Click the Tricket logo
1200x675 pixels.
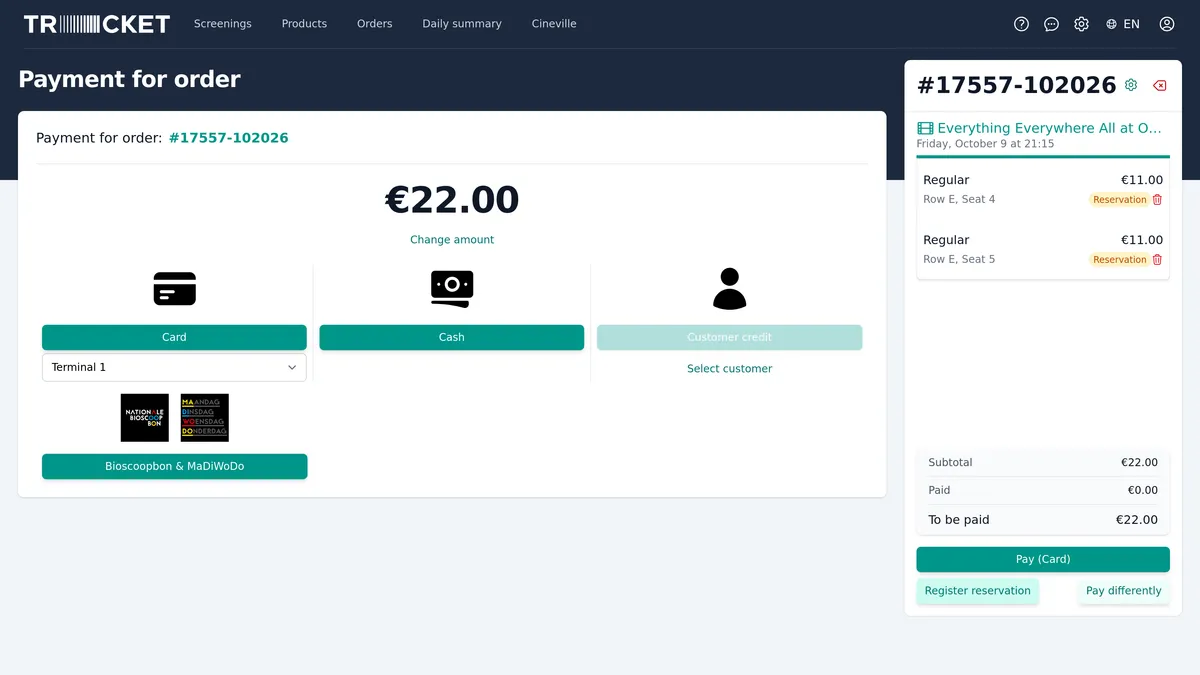(x=97, y=24)
